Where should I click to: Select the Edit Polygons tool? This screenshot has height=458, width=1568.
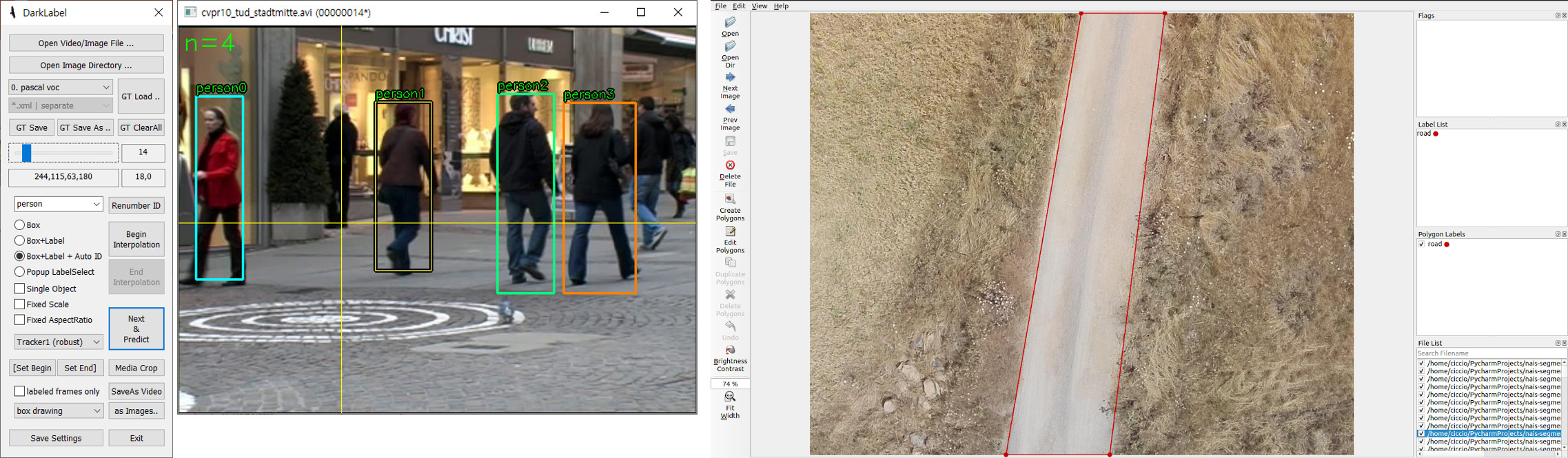click(730, 238)
